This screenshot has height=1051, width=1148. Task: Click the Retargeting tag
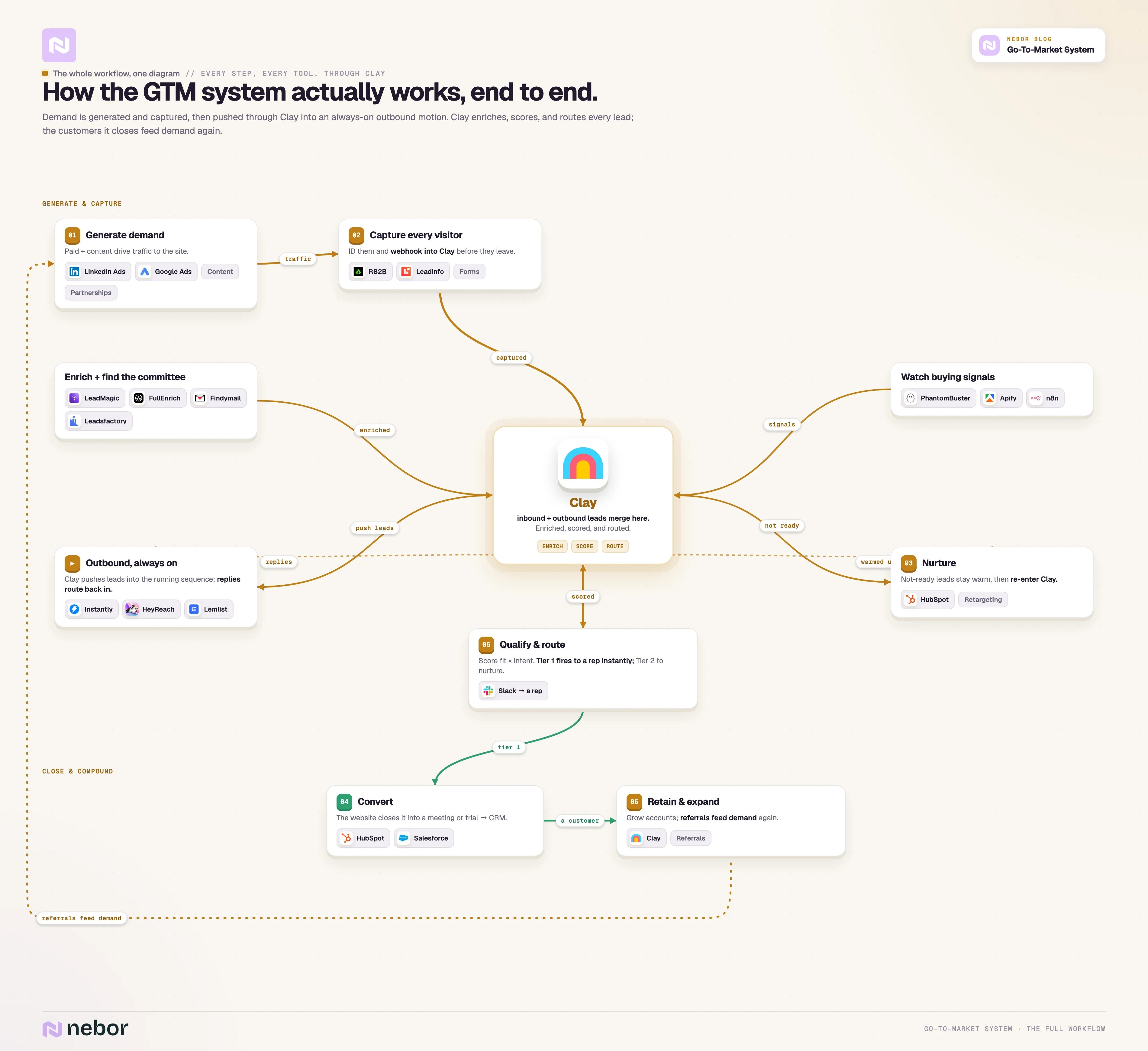pos(983,599)
